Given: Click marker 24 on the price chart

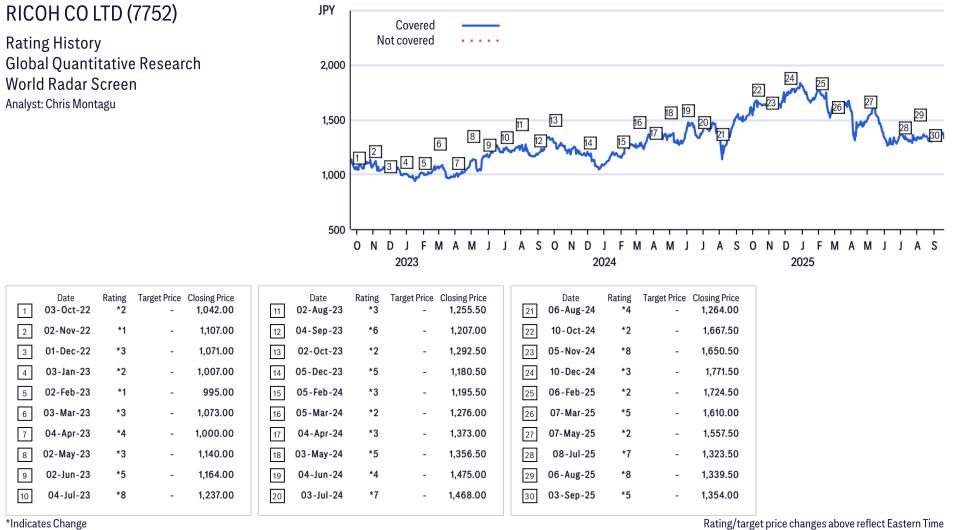Looking at the screenshot, I should [x=790, y=78].
